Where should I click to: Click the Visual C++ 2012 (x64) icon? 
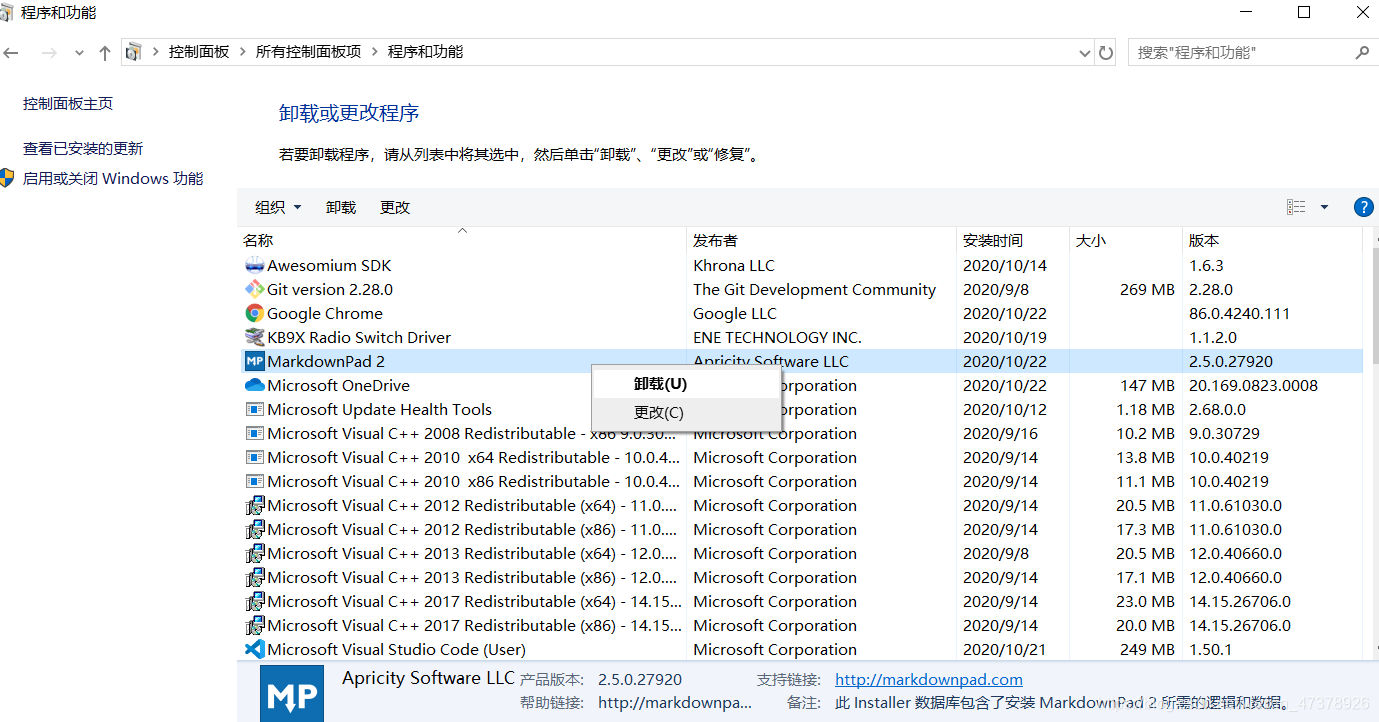click(254, 505)
